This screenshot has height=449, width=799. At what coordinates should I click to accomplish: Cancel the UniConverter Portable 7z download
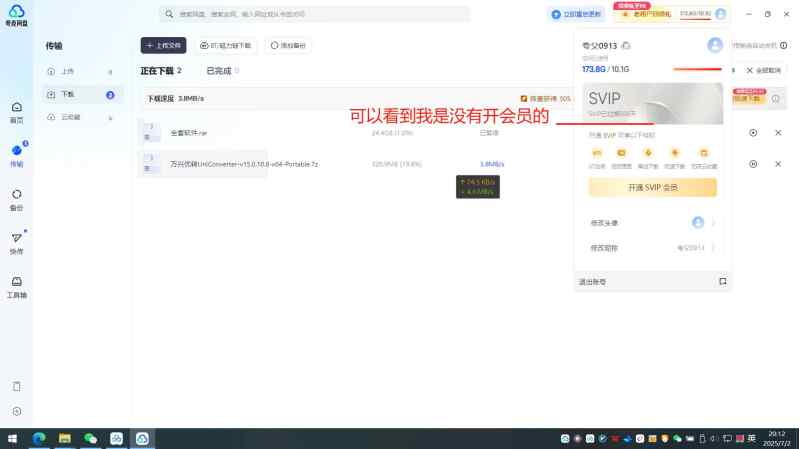778,164
